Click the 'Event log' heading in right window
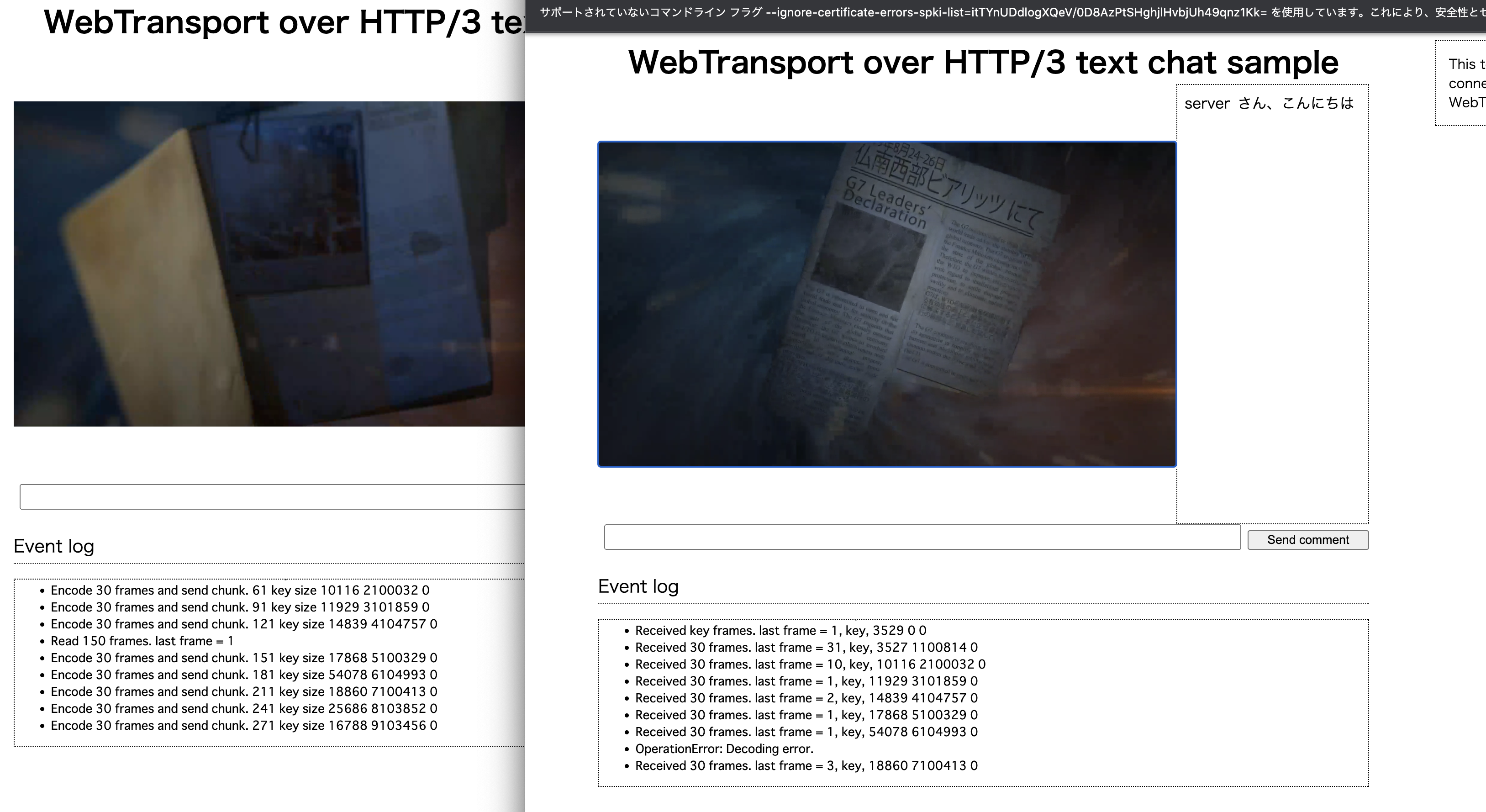Image resolution: width=1486 pixels, height=812 pixels. point(638,586)
